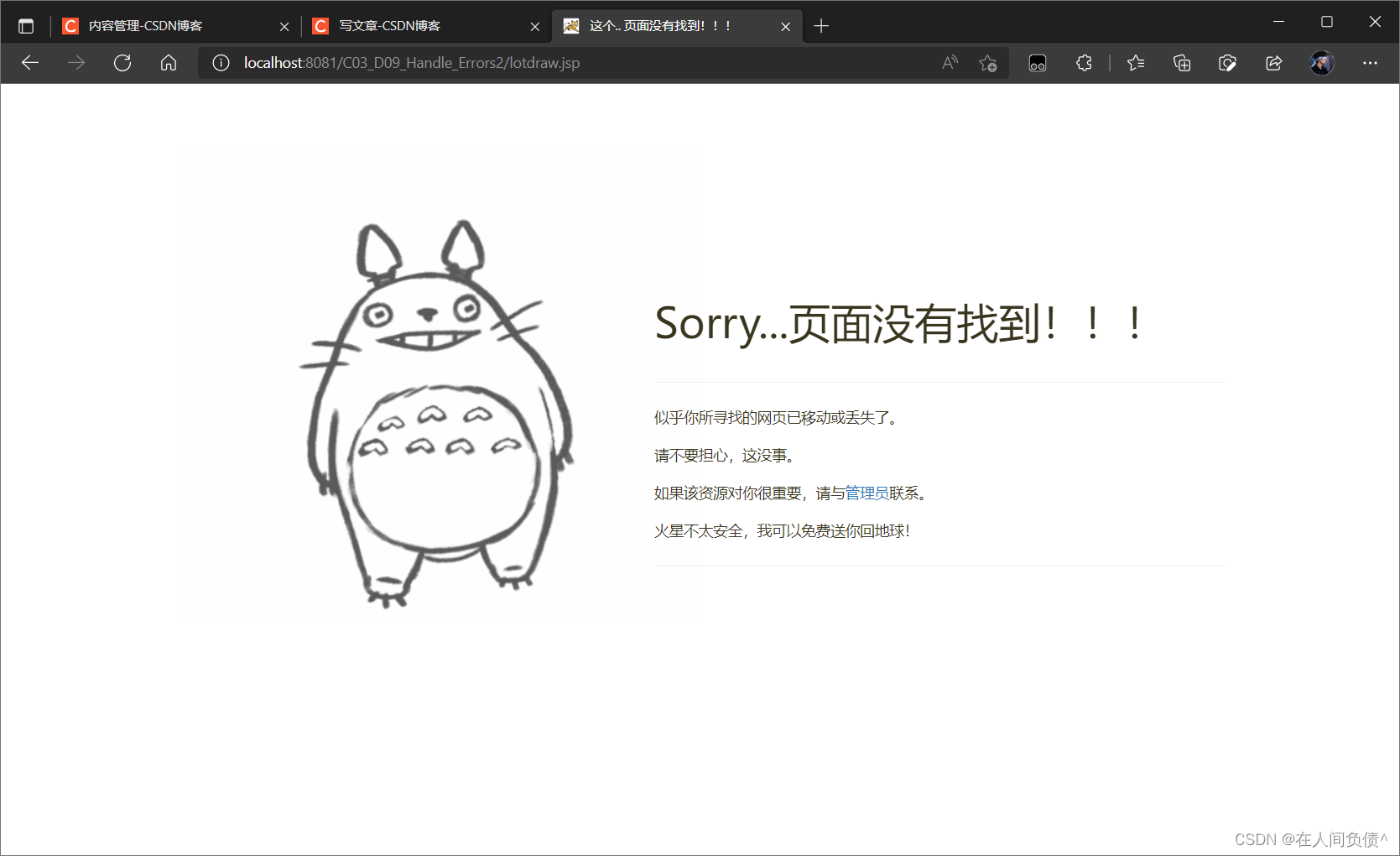Close the 页面没有找到 tab
Screen dimensions: 1400x856
(785, 27)
